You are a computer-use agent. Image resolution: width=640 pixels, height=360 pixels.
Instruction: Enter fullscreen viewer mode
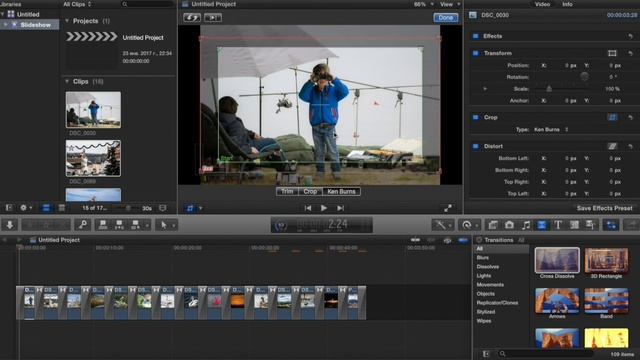(448, 208)
